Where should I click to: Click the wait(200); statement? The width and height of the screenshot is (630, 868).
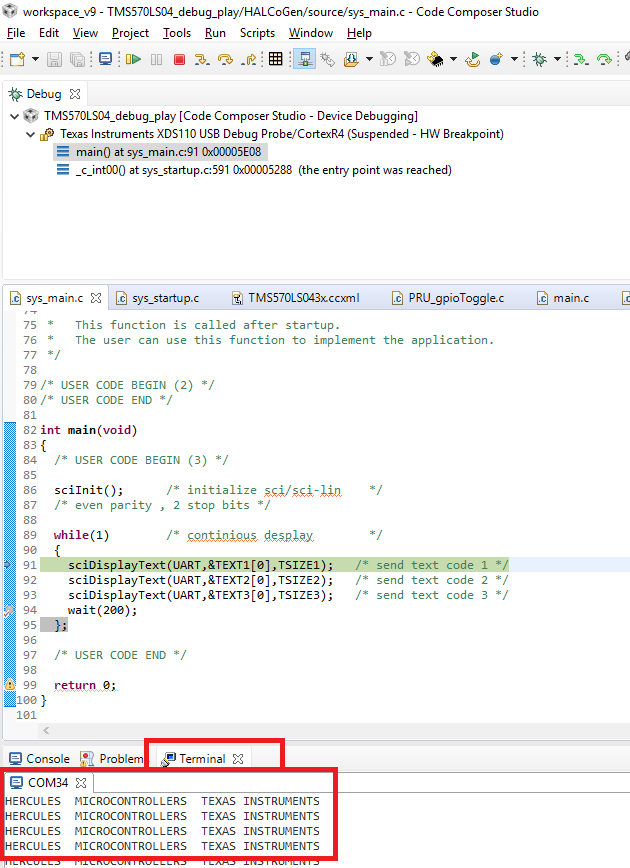[x=102, y=610]
